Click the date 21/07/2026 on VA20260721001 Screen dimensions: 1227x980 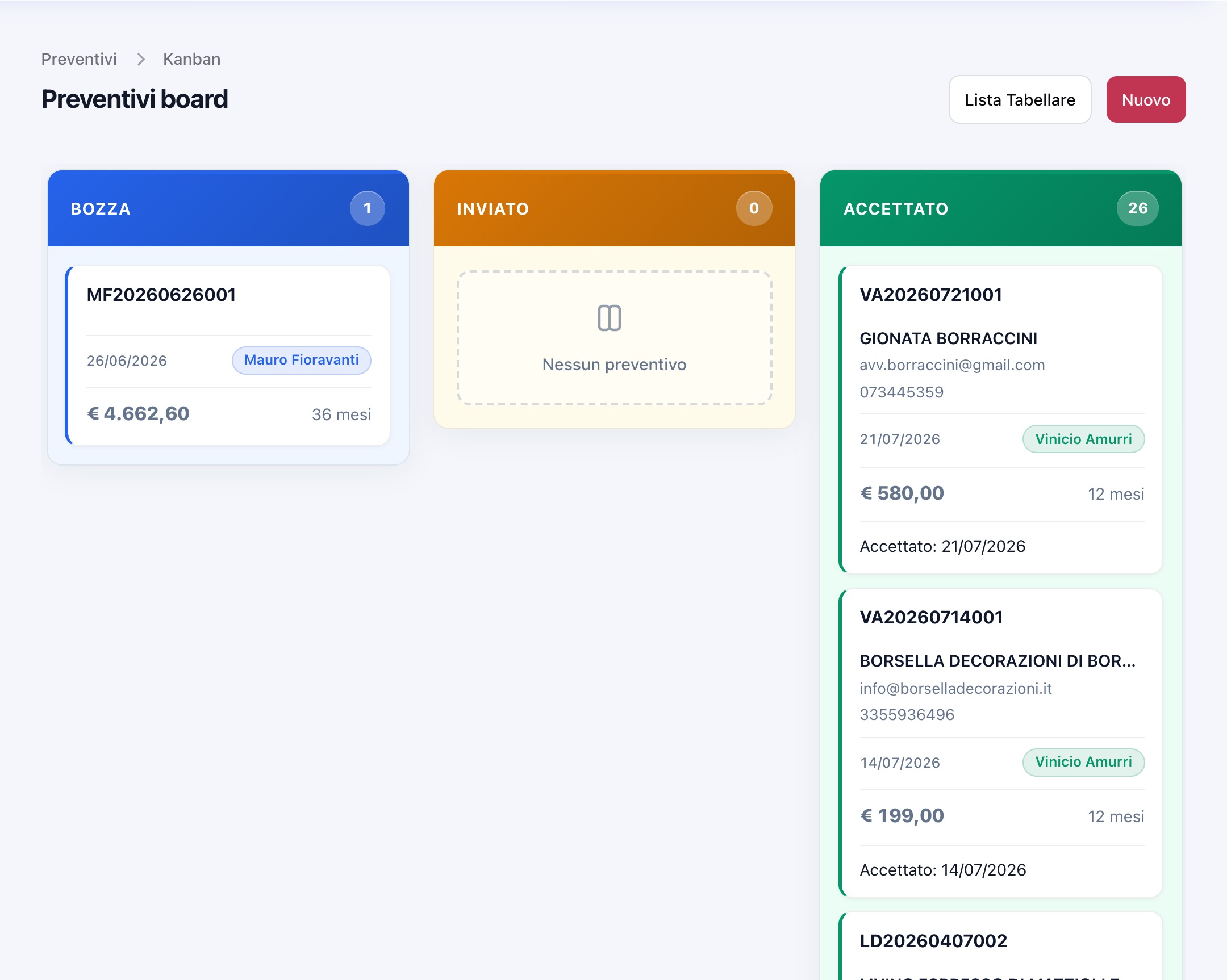click(900, 439)
